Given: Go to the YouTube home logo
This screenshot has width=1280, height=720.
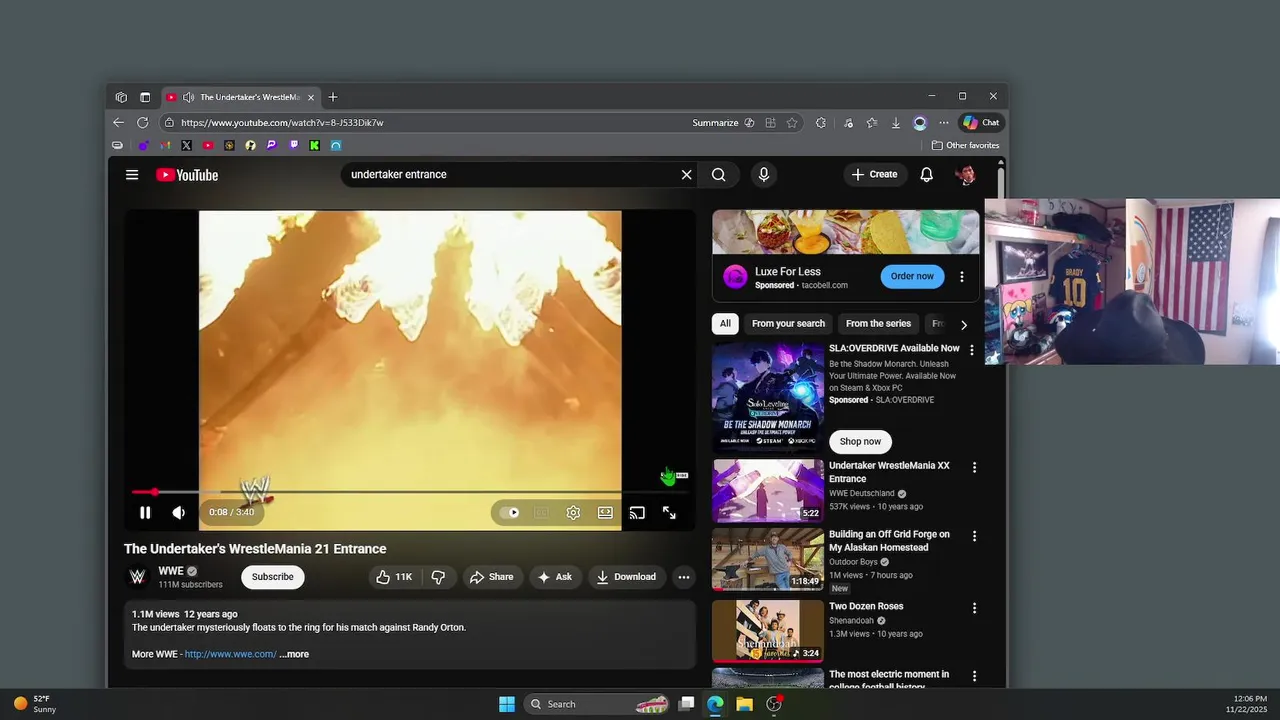Looking at the screenshot, I should pyautogui.click(x=187, y=175).
